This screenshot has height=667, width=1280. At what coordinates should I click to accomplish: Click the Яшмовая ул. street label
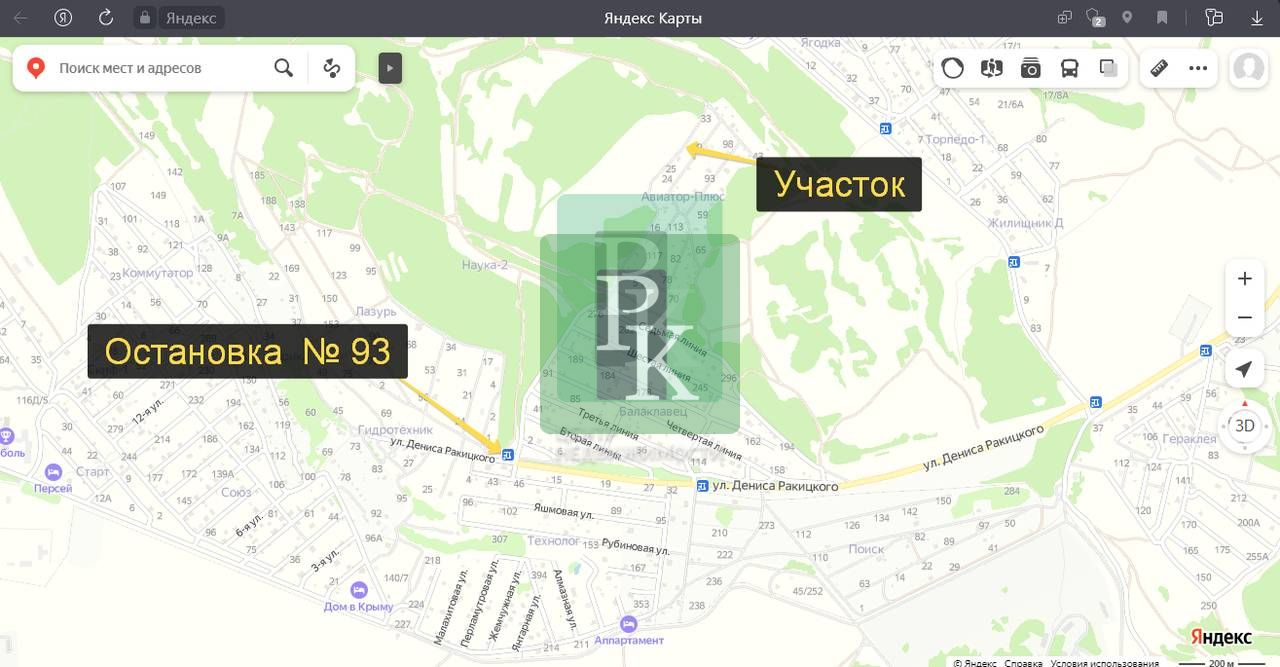coord(564,510)
